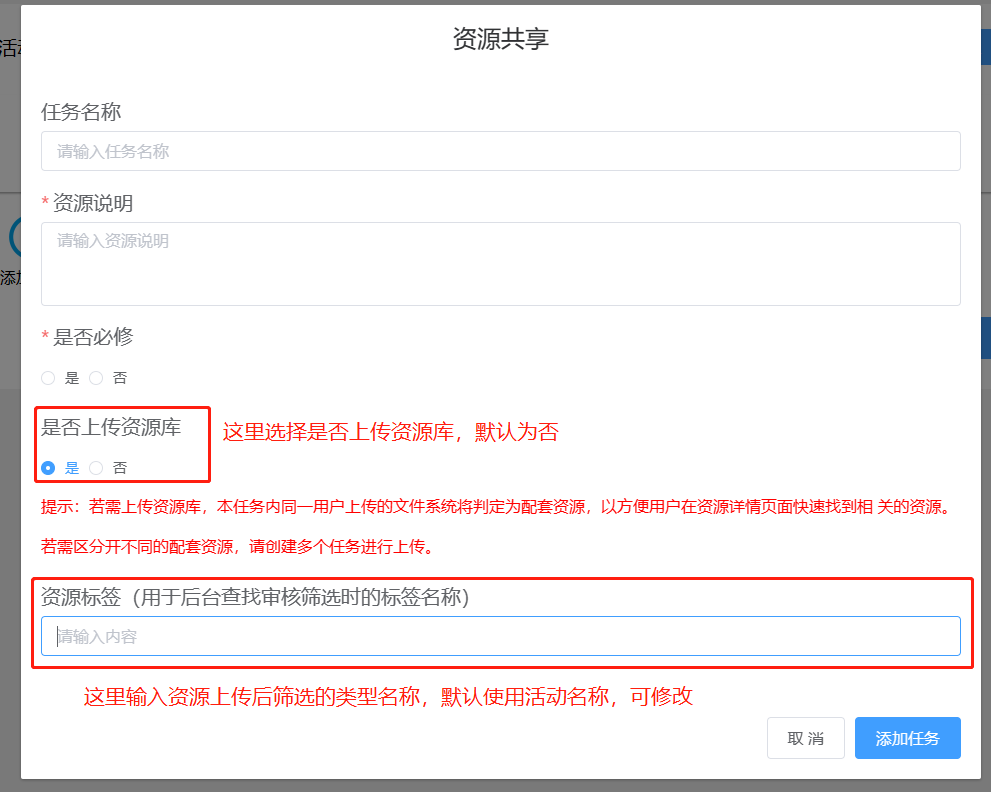Click the 任务名称 field label
The width and height of the screenshot is (991, 792).
click(x=81, y=111)
